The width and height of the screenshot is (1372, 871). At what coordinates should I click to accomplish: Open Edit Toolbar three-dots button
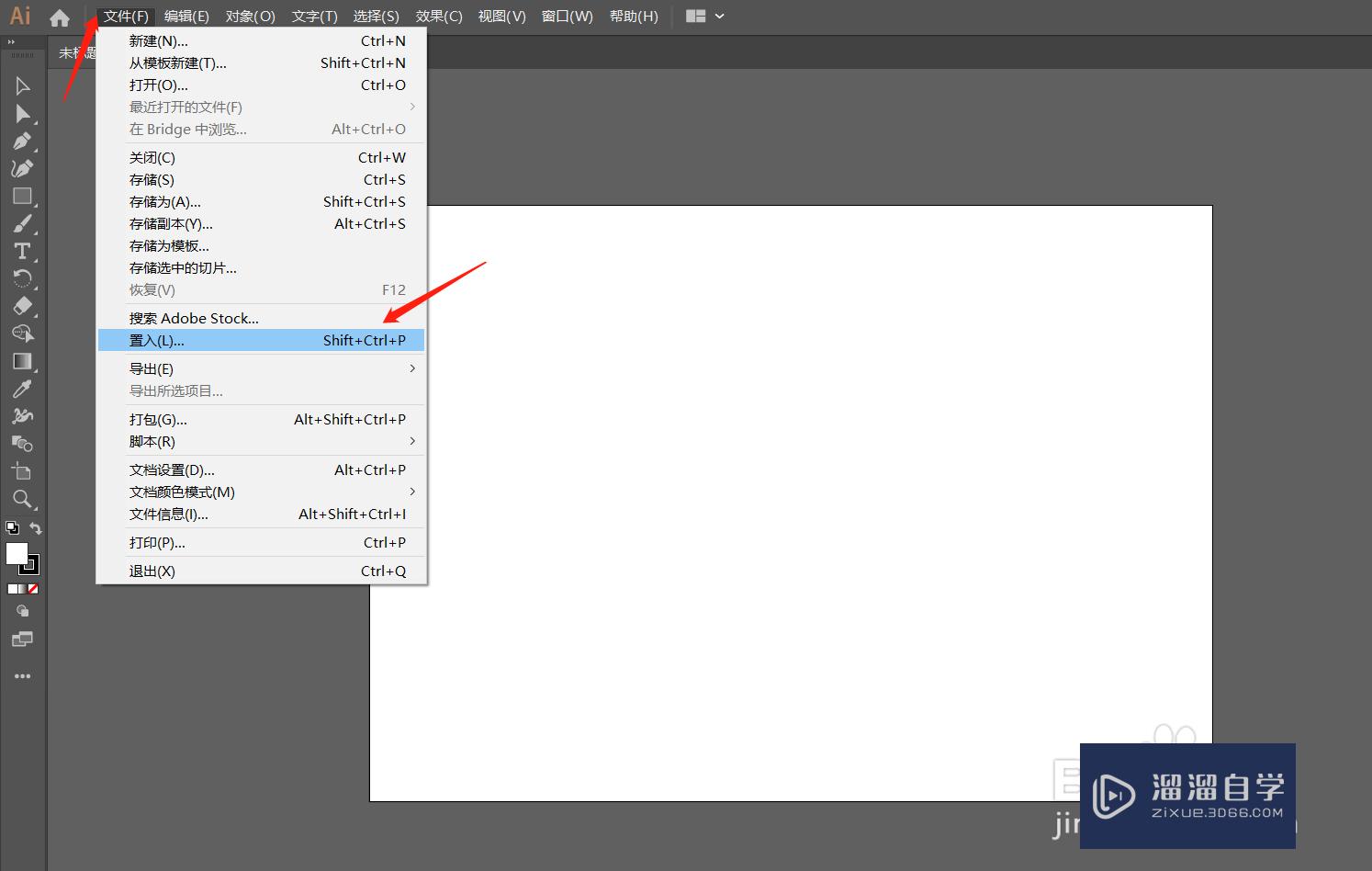coord(23,676)
